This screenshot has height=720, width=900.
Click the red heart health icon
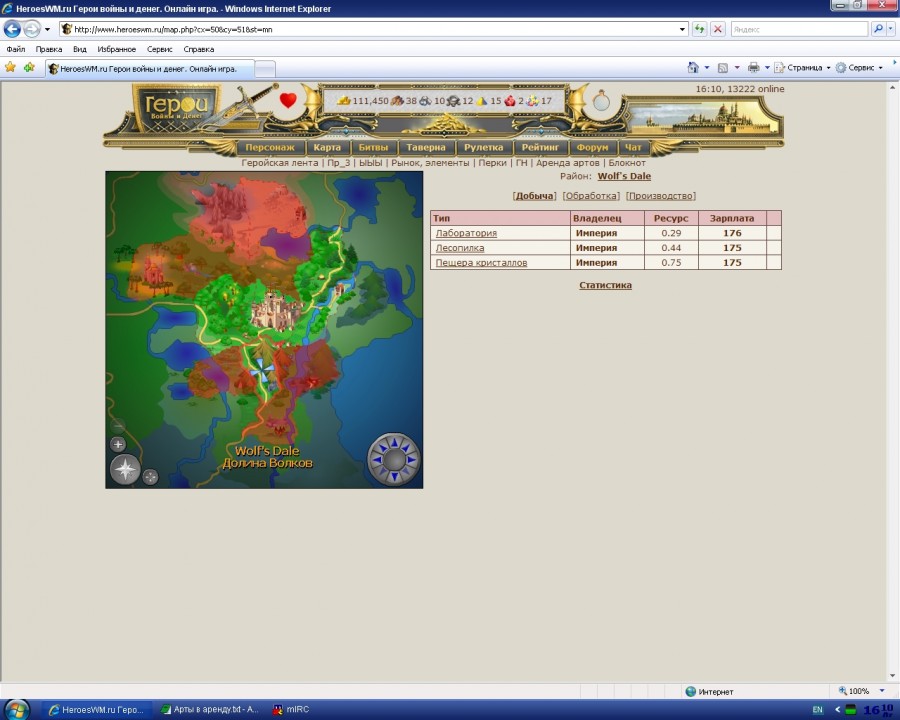click(288, 100)
